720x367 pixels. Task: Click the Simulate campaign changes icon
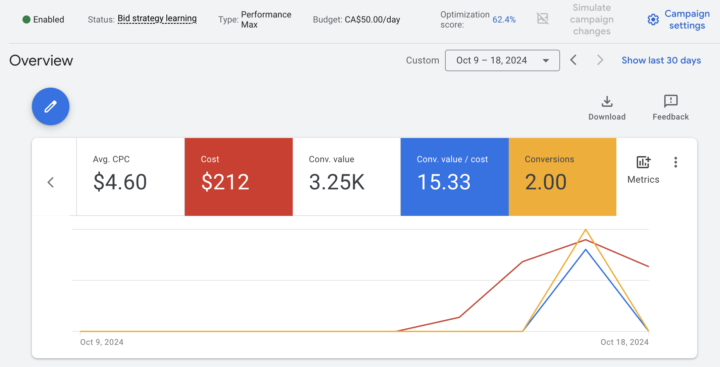pyautogui.click(x=542, y=18)
